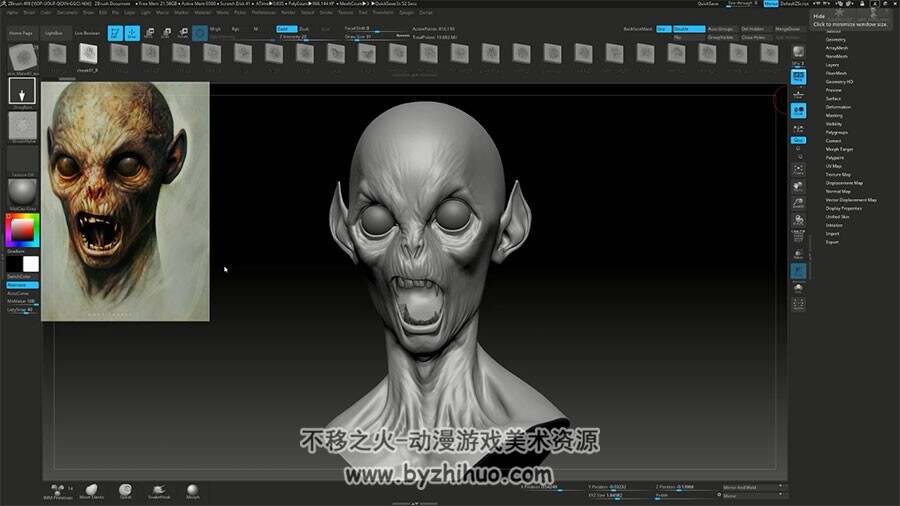Toggle the Persp perspective button

click(x=798, y=77)
